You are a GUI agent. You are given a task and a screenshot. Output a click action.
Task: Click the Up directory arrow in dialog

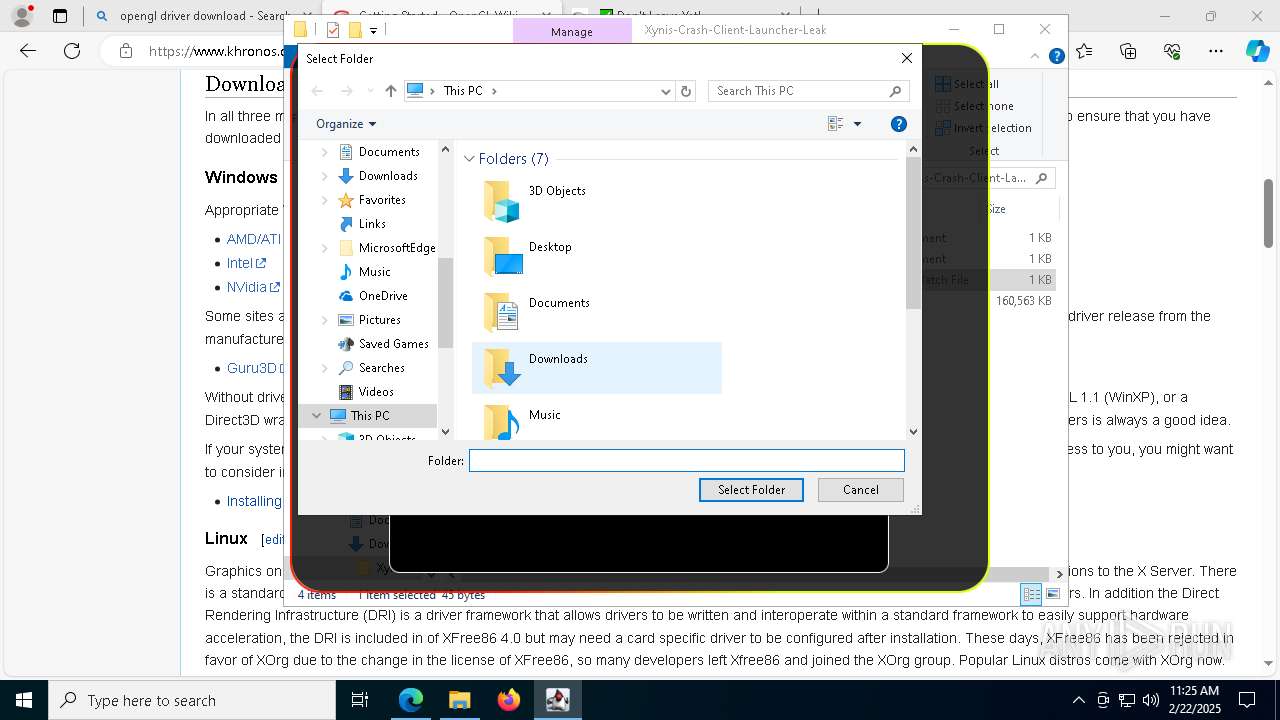tap(390, 91)
